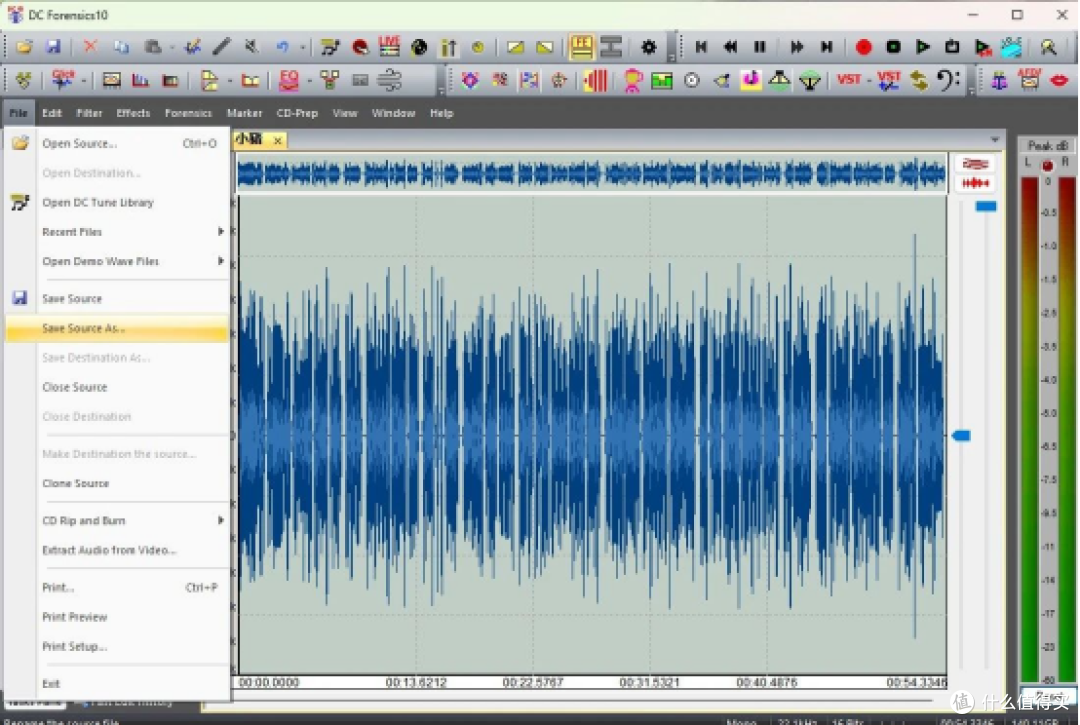
Task: Close the waveform file tab
Action: pos(278,140)
